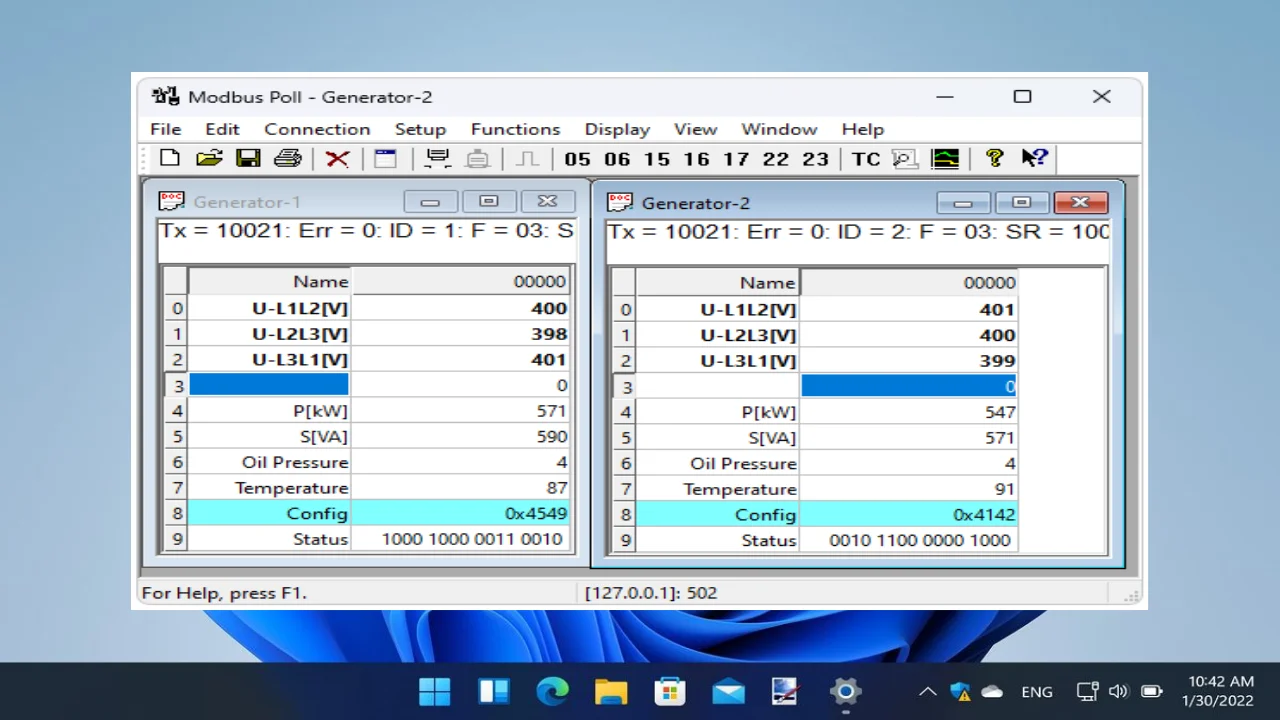The height and width of the screenshot is (720, 1280).
Task: Select highlighted value cell row 3 in Generator-2
Action: point(908,386)
